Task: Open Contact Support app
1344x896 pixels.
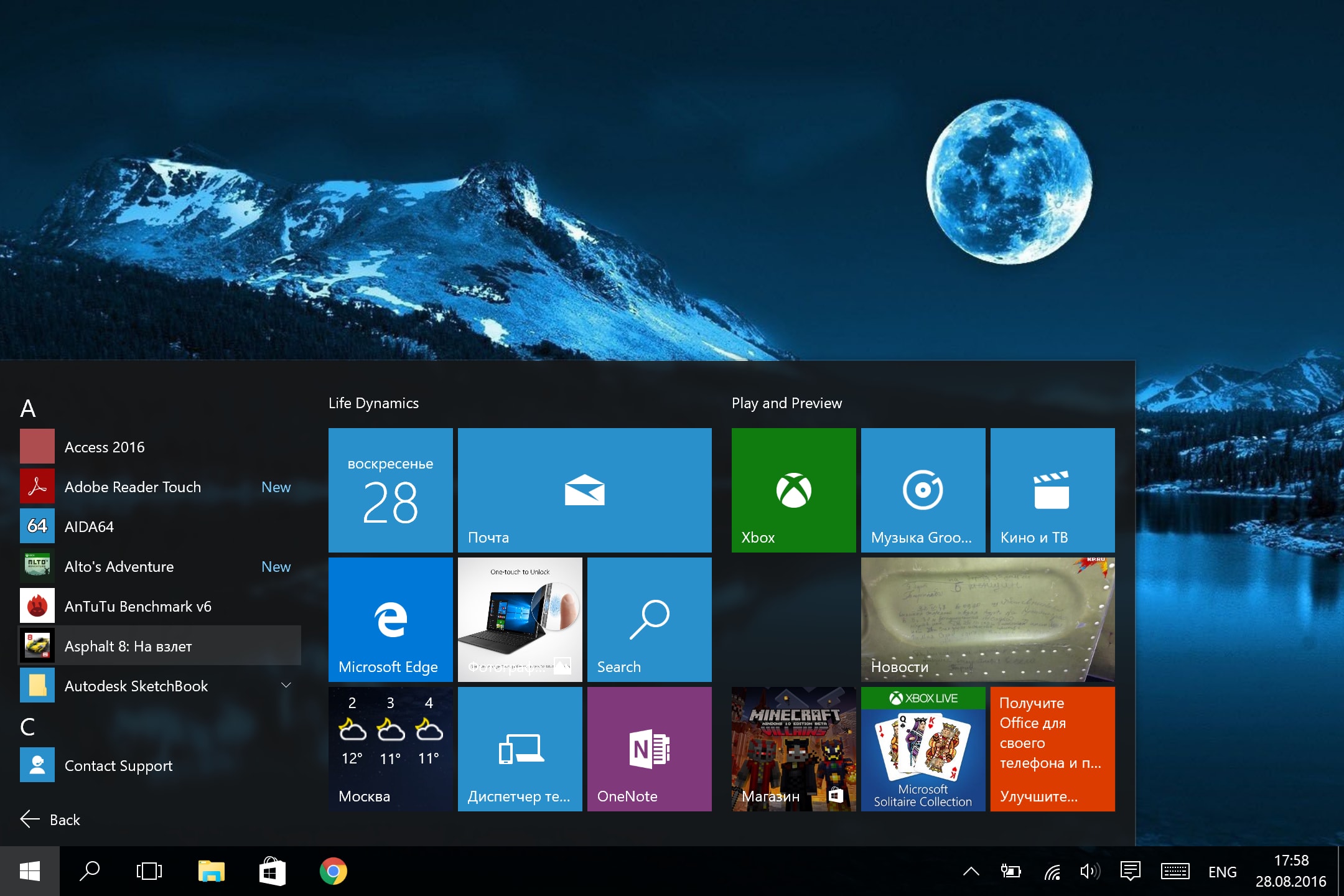Action: point(160,765)
